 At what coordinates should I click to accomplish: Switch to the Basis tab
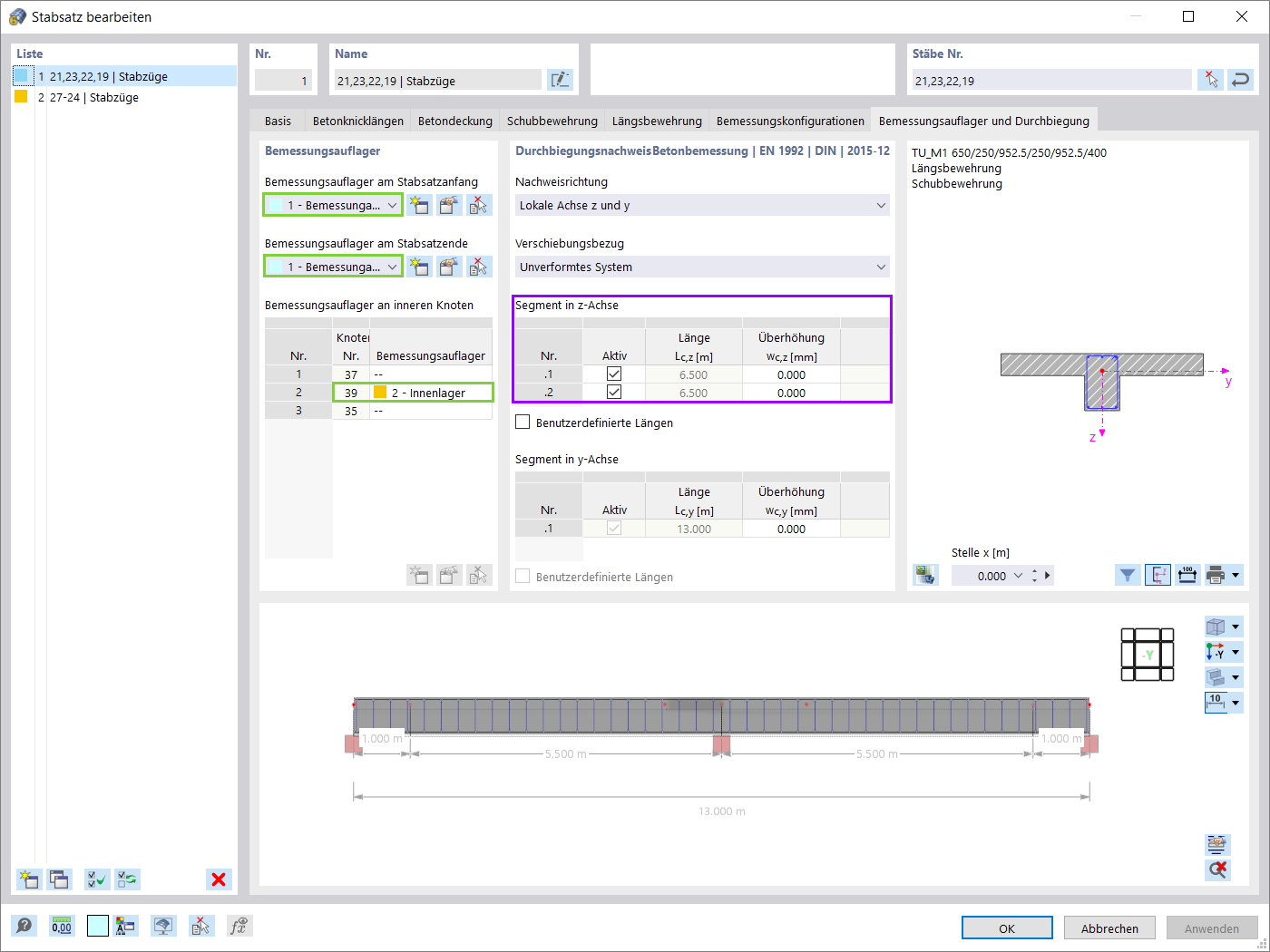(x=278, y=121)
